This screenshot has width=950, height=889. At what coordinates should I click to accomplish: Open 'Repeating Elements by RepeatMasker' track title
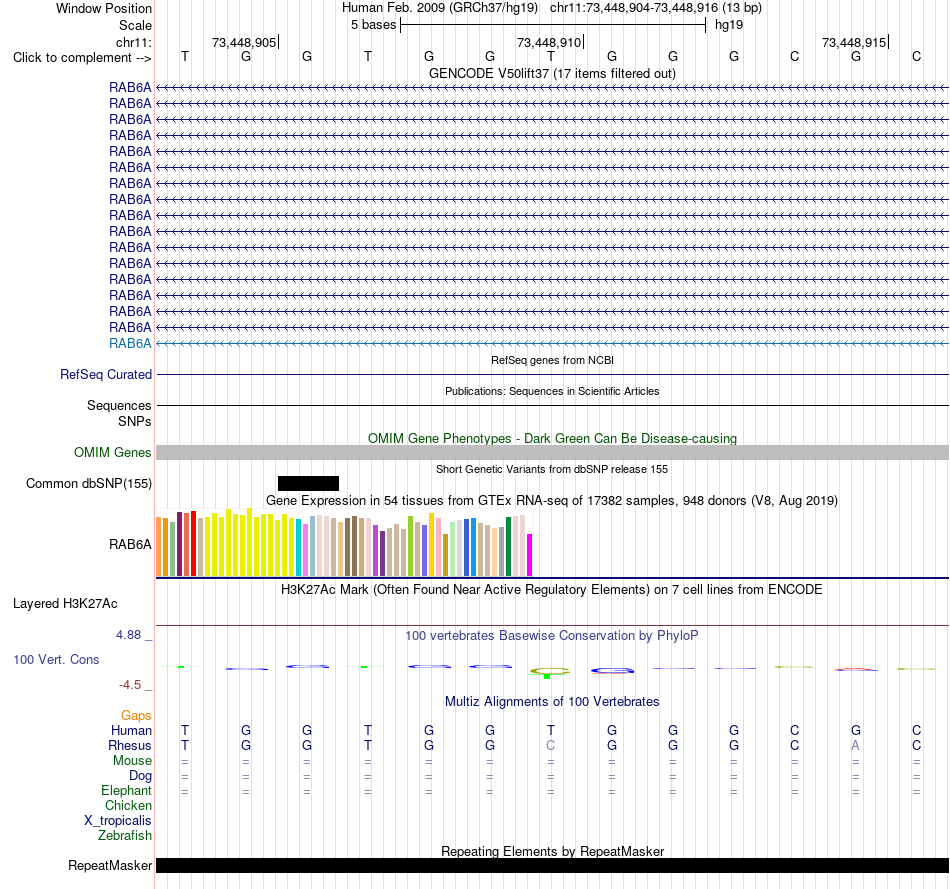pos(552,851)
